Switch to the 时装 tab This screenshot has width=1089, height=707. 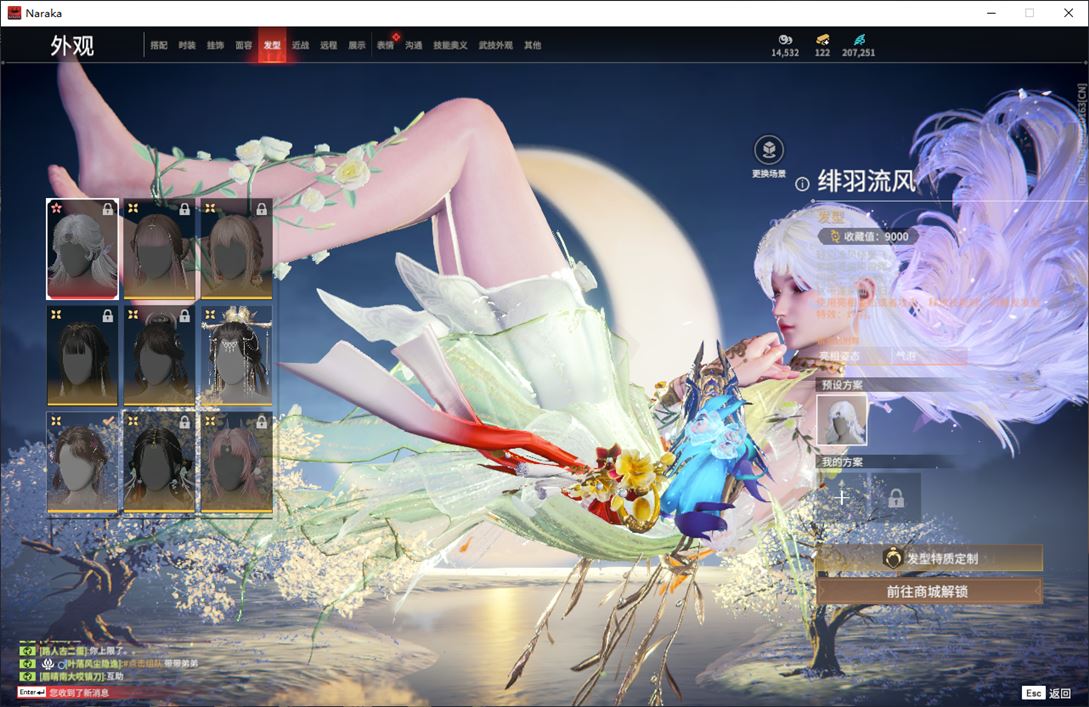click(x=187, y=45)
